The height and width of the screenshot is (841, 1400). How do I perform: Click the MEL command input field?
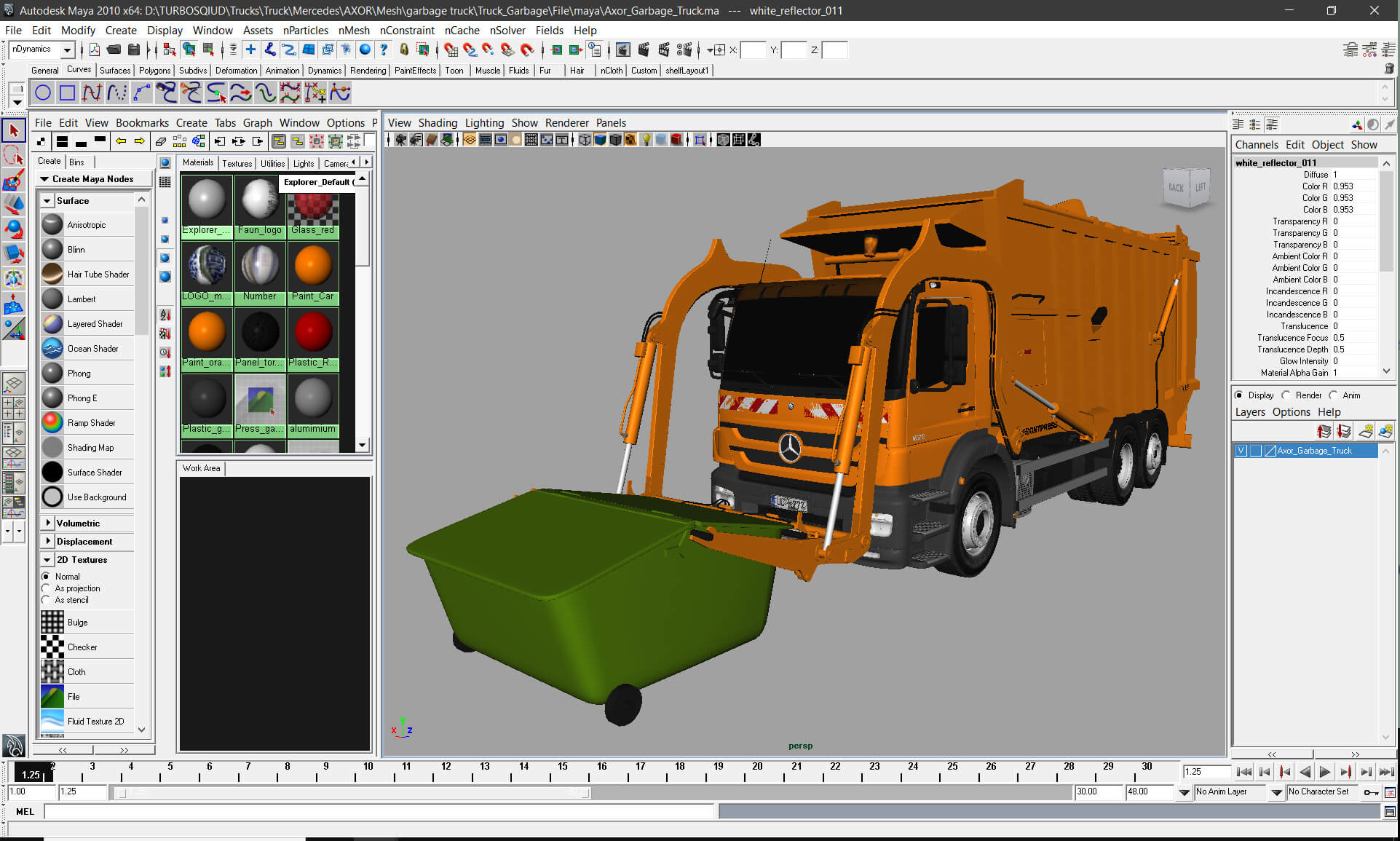tap(380, 811)
